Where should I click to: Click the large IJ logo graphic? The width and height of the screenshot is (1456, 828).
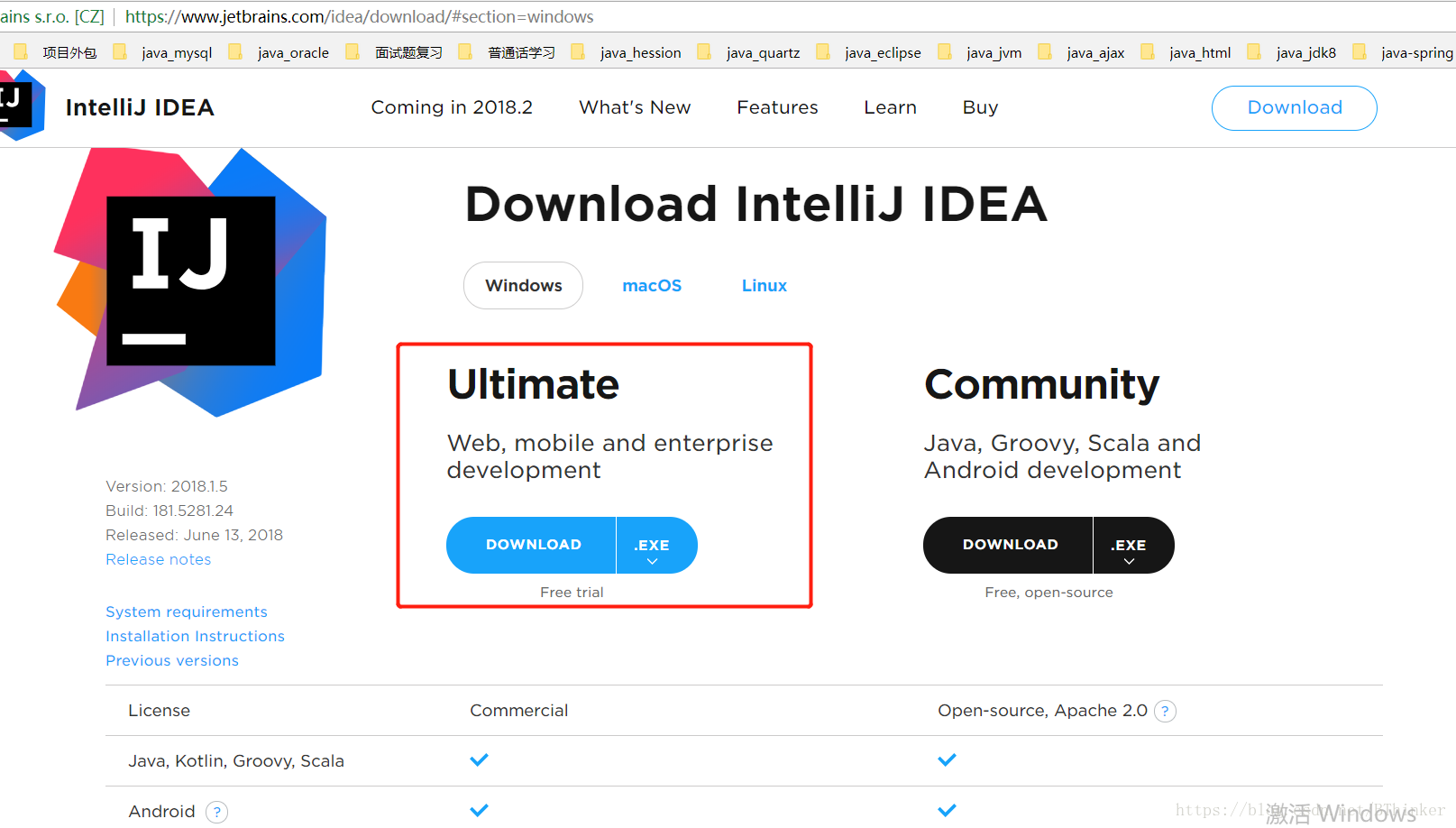tap(191, 281)
